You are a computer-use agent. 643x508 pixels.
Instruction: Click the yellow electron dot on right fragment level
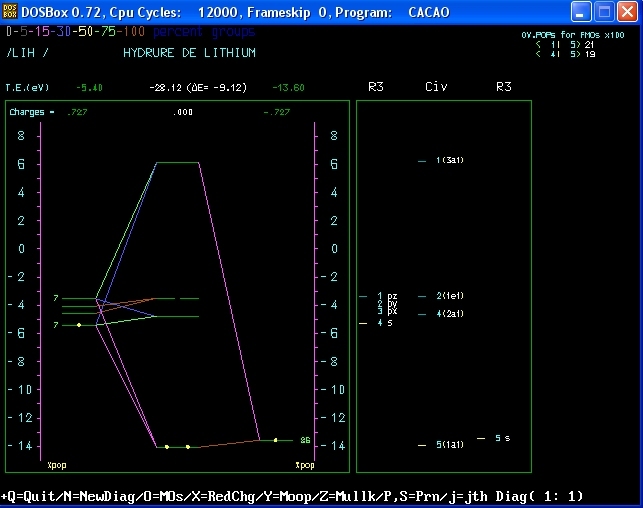point(276,440)
